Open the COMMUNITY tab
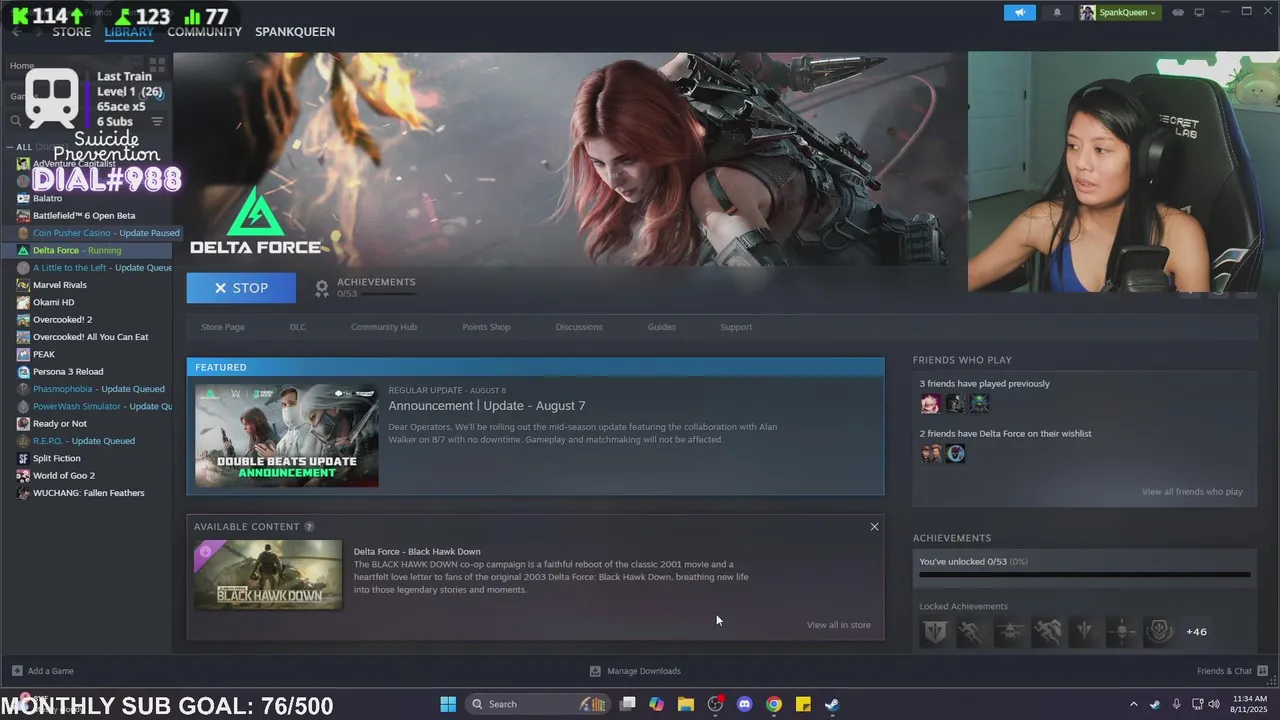This screenshot has width=1280, height=720. 204,32
